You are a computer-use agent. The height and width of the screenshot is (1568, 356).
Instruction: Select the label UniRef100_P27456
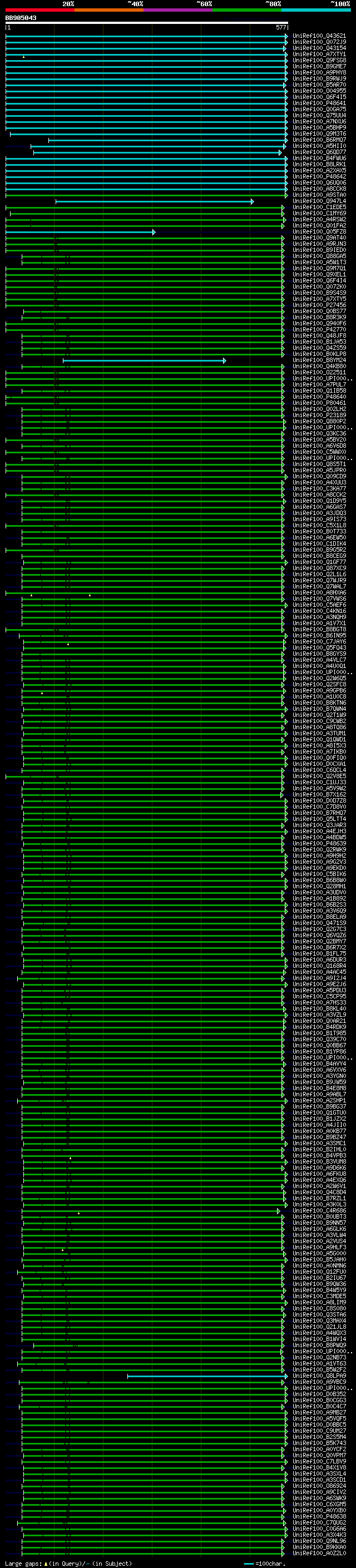pyautogui.click(x=319, y=305)
